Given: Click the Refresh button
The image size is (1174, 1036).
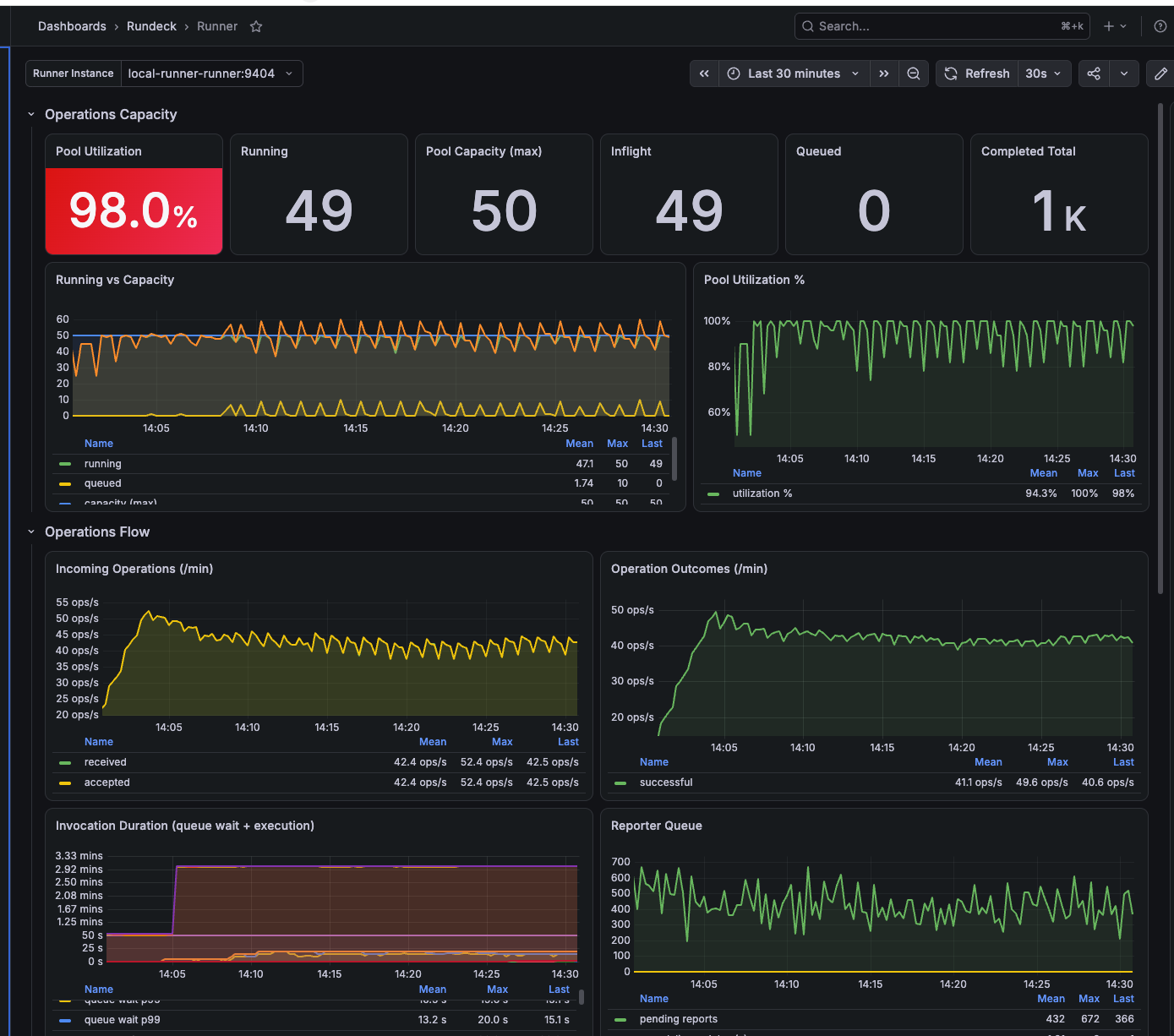Looking at the screenshot, I should point(977,74).
